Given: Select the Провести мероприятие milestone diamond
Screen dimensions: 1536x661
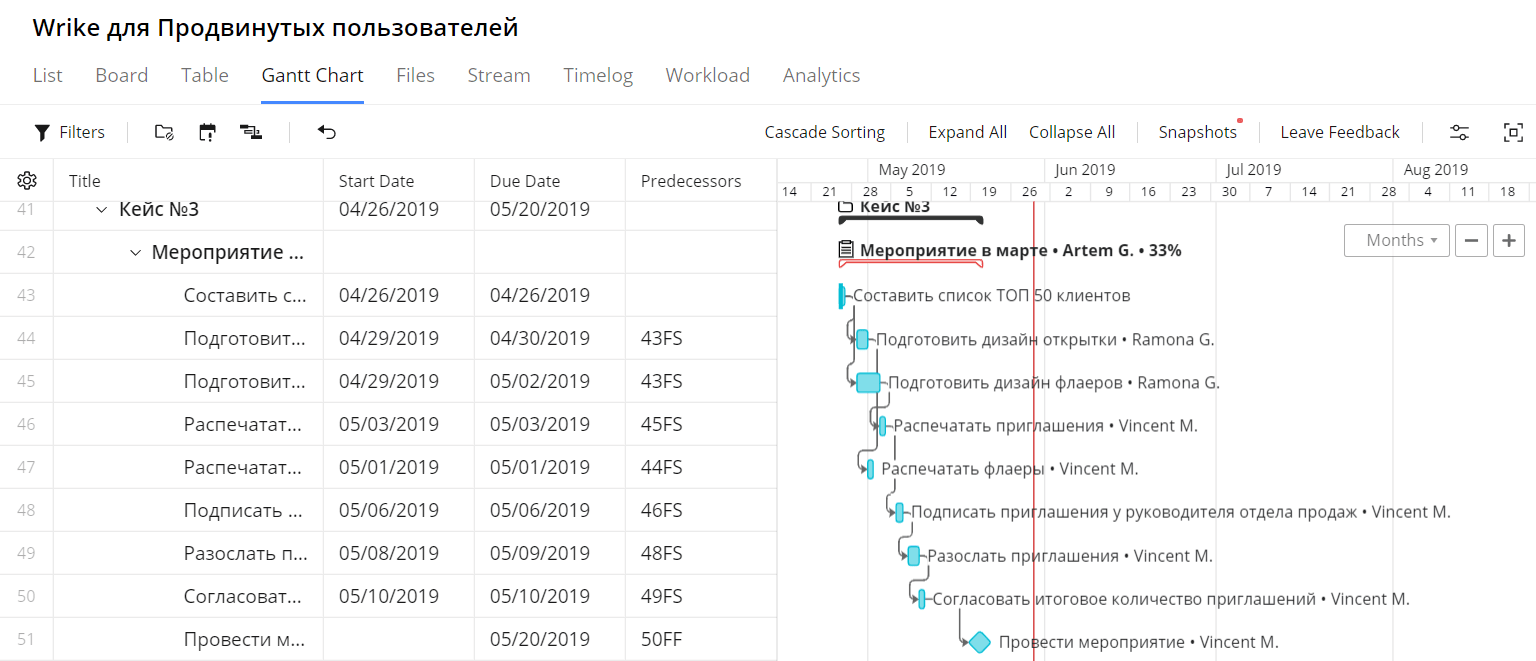Looking at the screenshot, I should 979,642.
